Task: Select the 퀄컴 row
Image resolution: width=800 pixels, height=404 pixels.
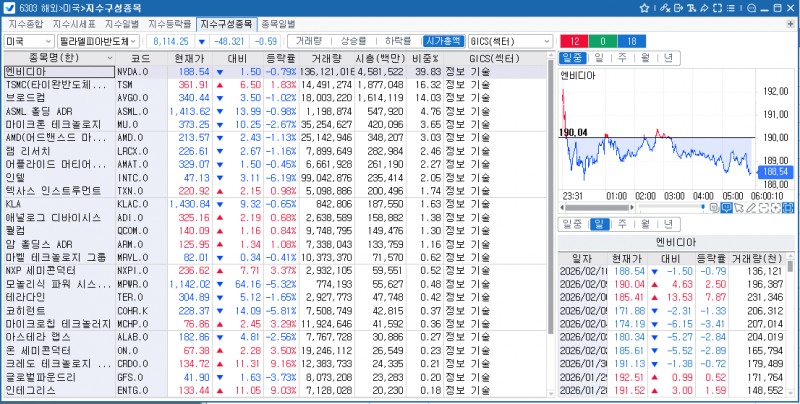Action: point(274,231)
